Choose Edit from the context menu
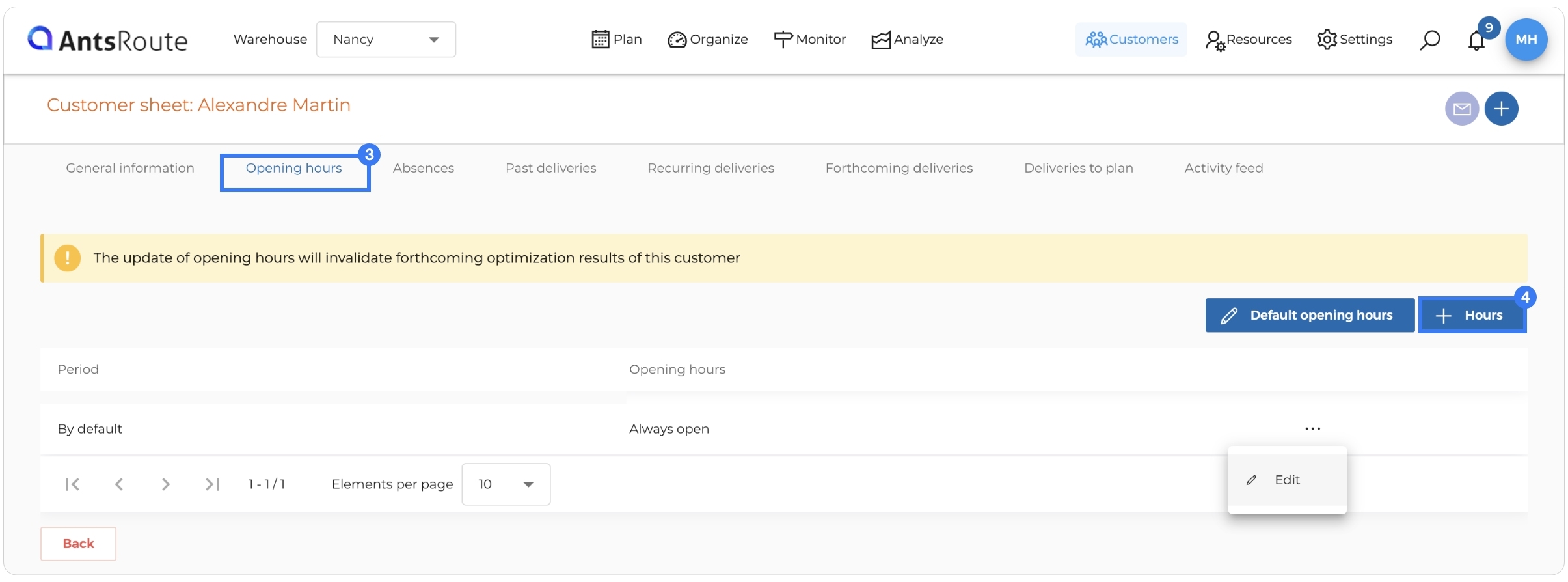Image resolution: width=1568 pixels, height=582 pixels. (1287, 480)
